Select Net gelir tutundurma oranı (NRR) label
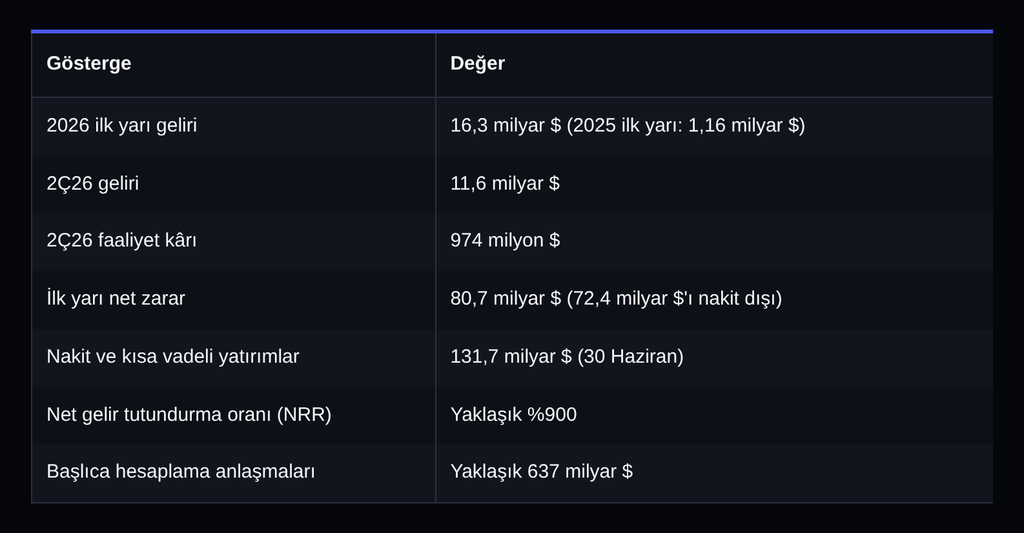 189,415
